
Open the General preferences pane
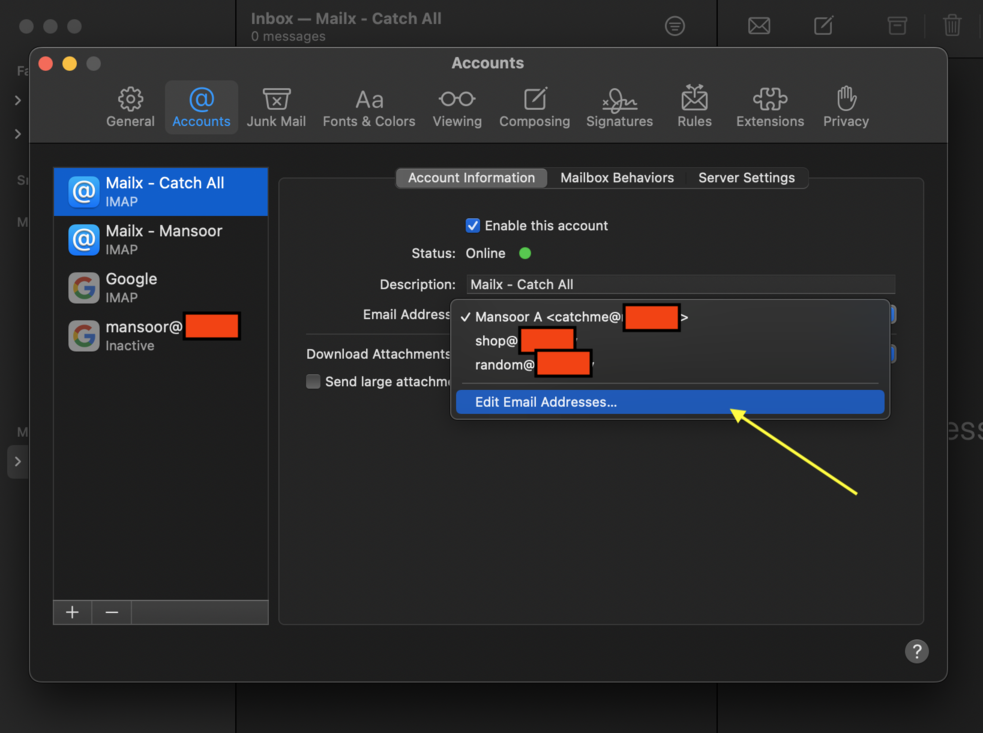pyautogui.click(x=130, y=107)
